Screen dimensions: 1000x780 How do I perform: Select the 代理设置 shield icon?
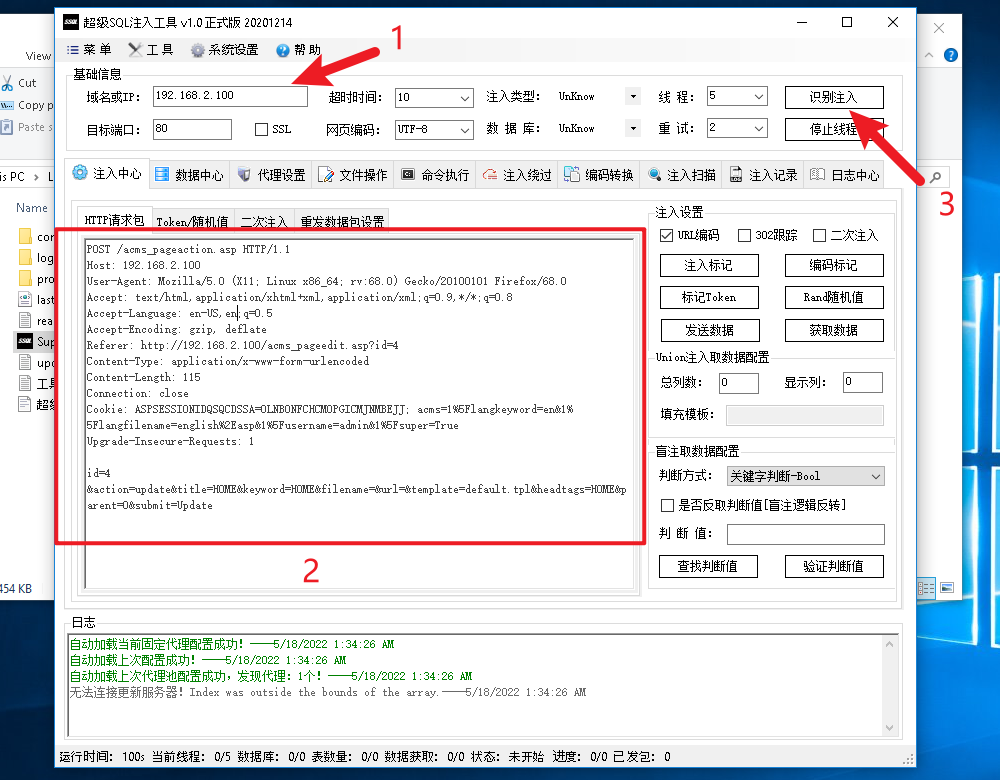pos(245,175)
